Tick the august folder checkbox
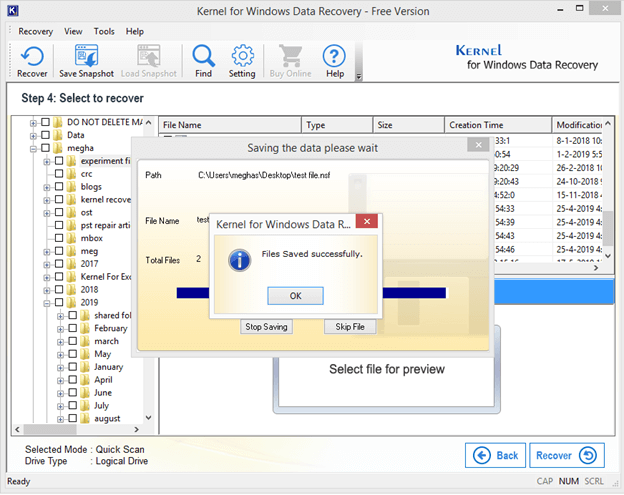The height and width of the screenshot is (495, 624). pos(72,418)
